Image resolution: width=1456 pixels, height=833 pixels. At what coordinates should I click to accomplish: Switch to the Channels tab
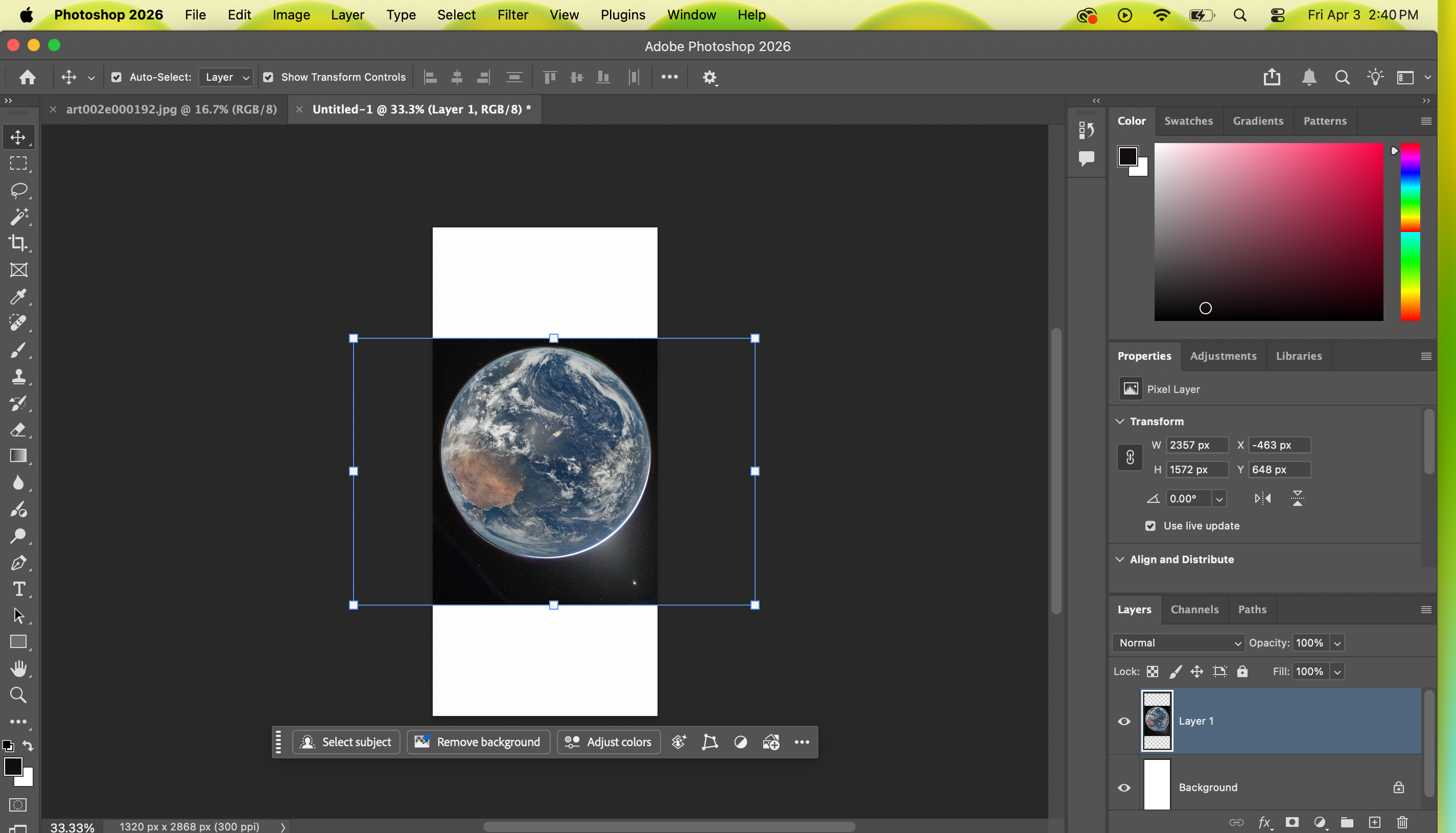coord(1194,609)
